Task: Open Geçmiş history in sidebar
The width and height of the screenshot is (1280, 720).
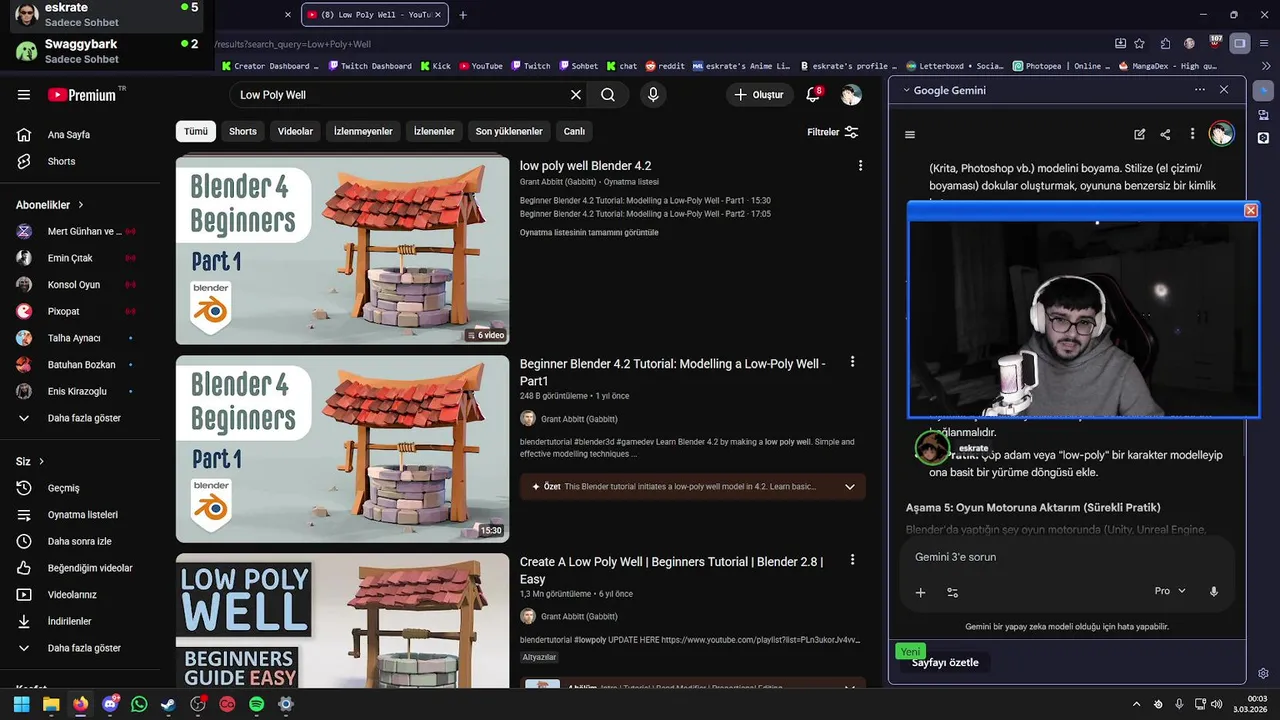Action: pyautogui.click(x=63, y=488)
